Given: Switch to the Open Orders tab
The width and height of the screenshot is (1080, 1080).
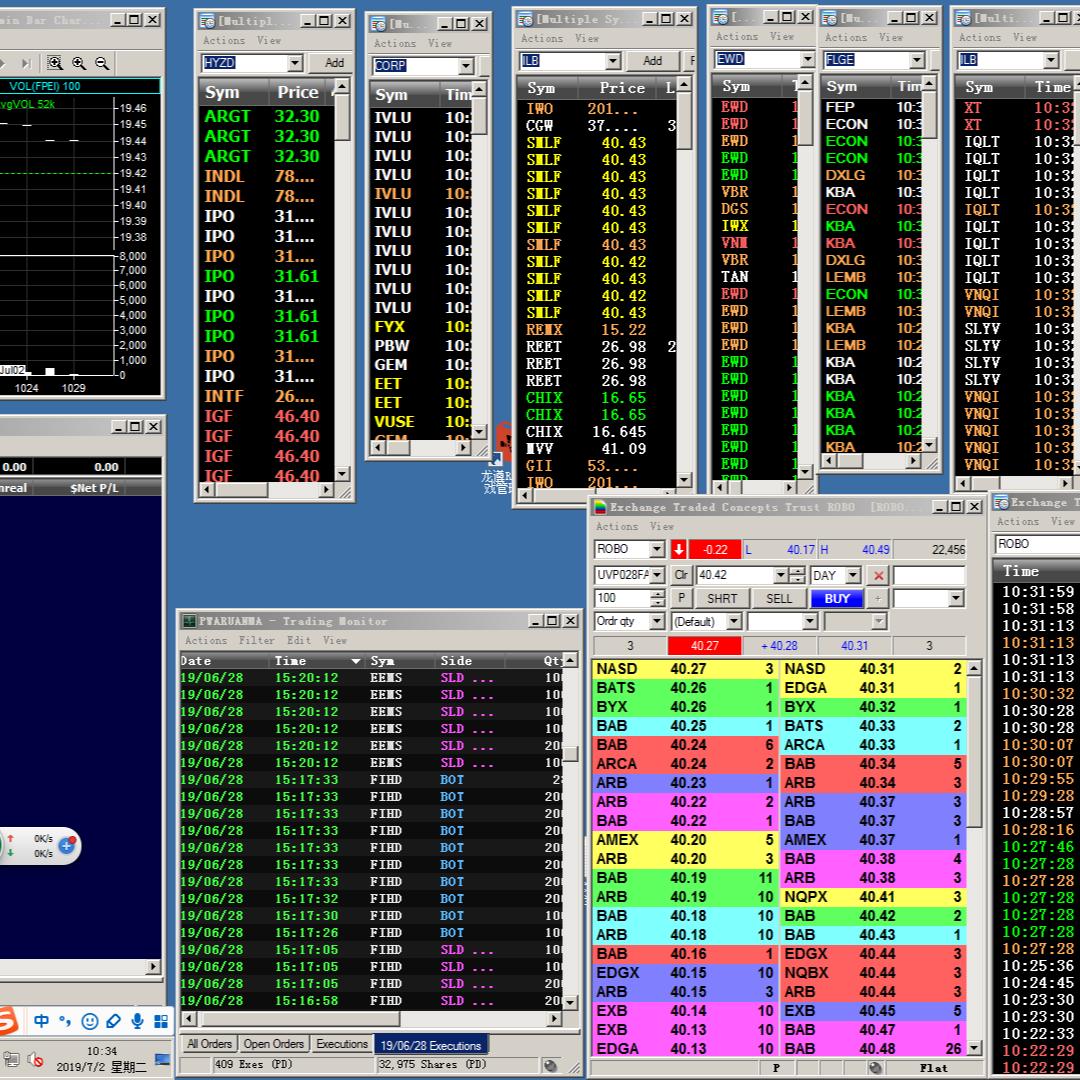Looking at the screenshot, I should click(x=273, y=1044).
